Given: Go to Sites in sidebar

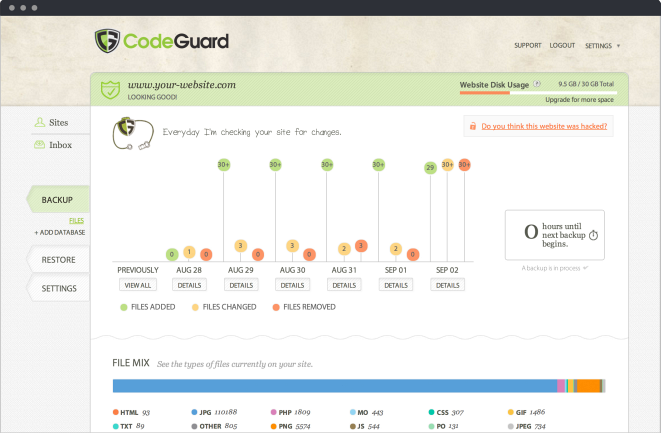Looking at the screenshot, I should (59, 122).
